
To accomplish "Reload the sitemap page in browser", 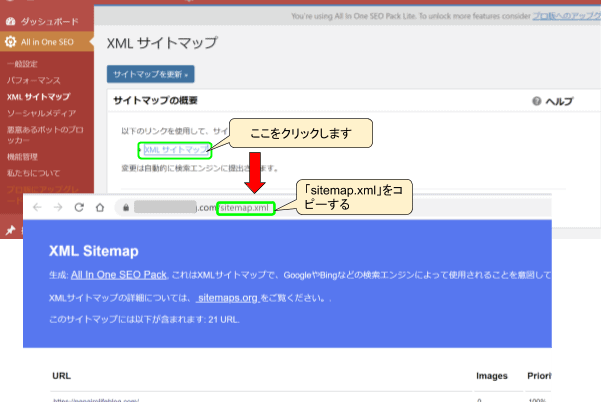I will [x=77, y=207].
